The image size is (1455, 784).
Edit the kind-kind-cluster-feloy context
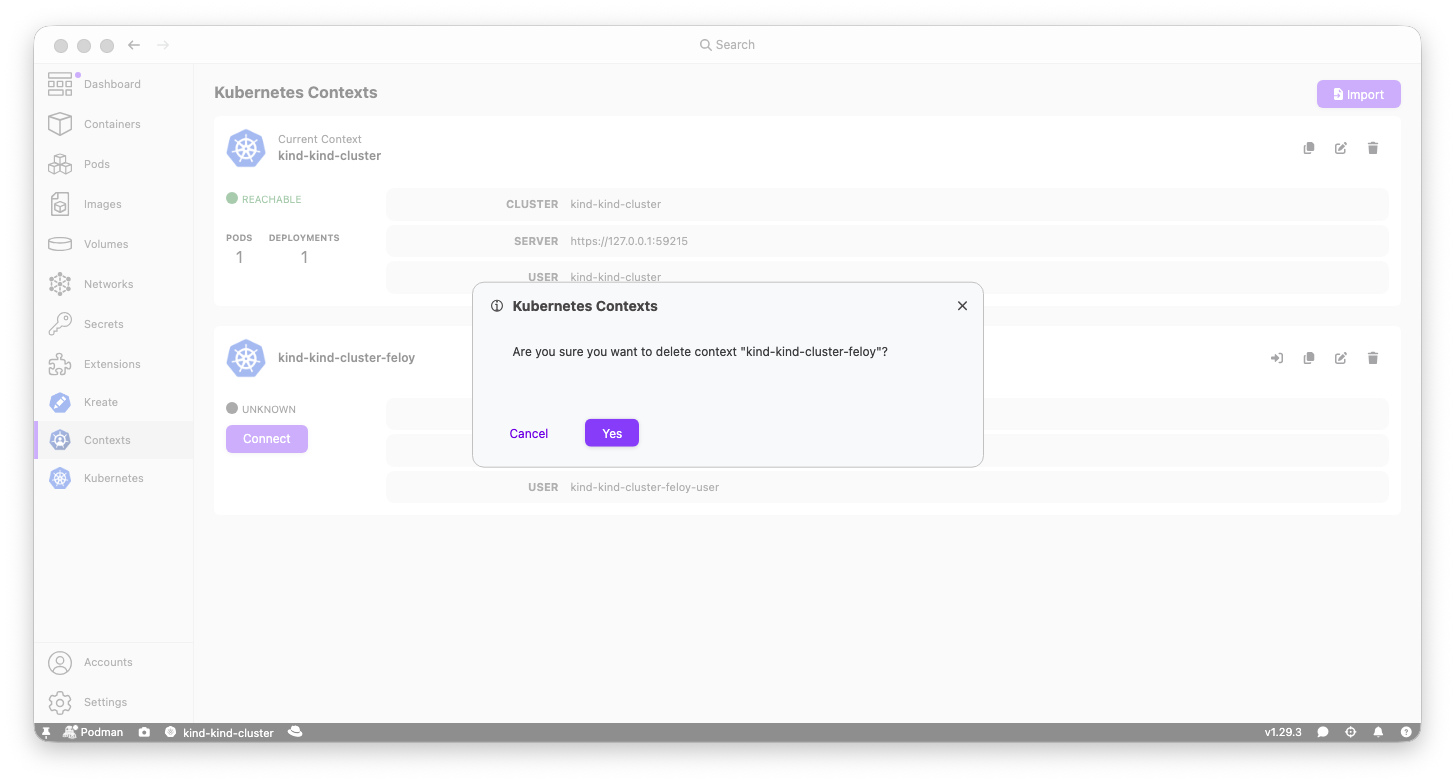coord(1341,358)
